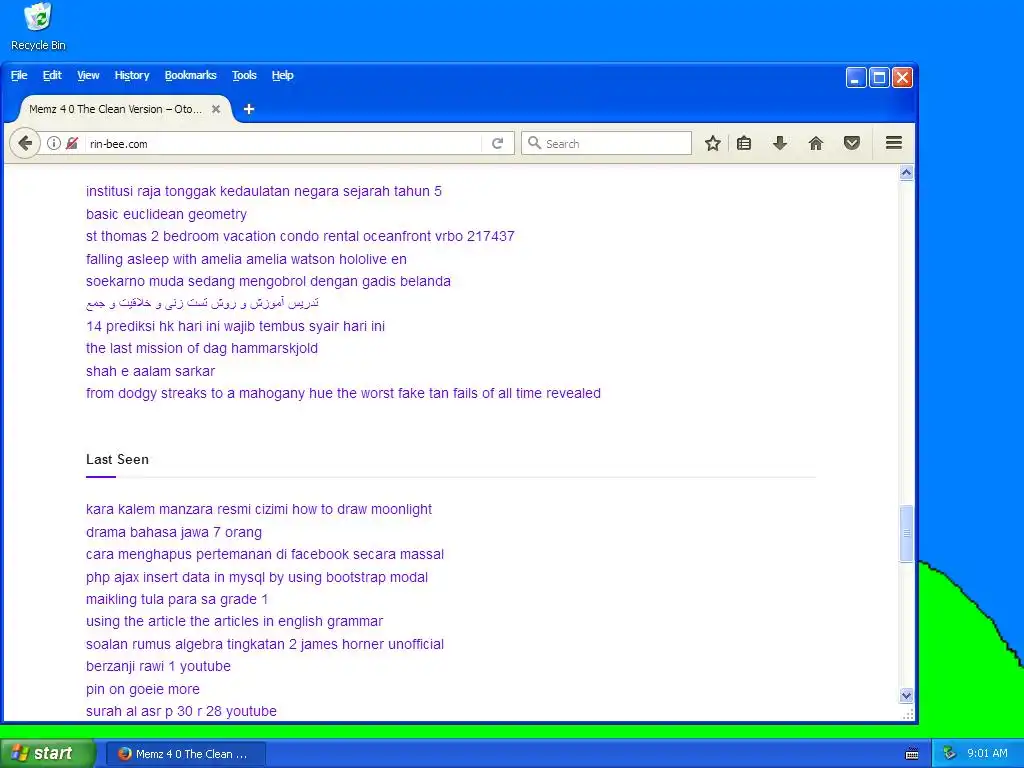Open the last mission of dag hammarskjold
The width and height of the screenshot is (1024, 768).
tap(202, 348)
